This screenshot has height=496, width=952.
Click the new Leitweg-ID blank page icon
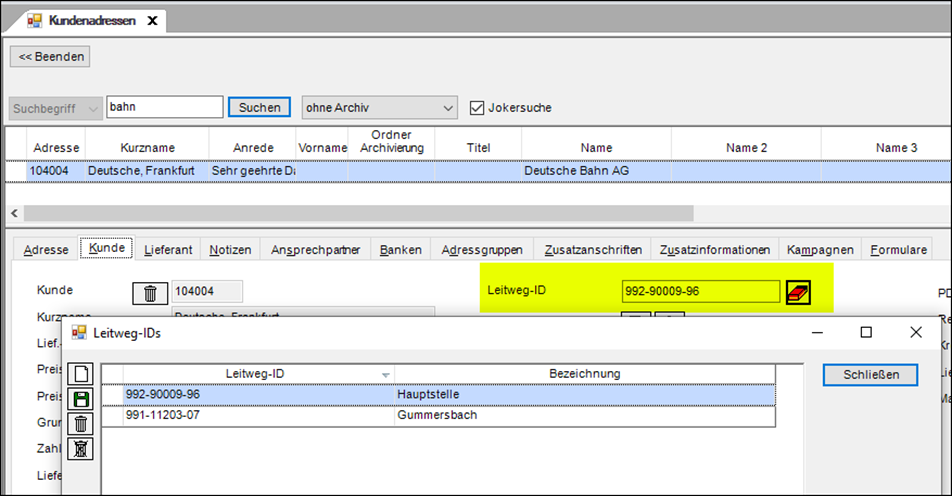[81, 375]
